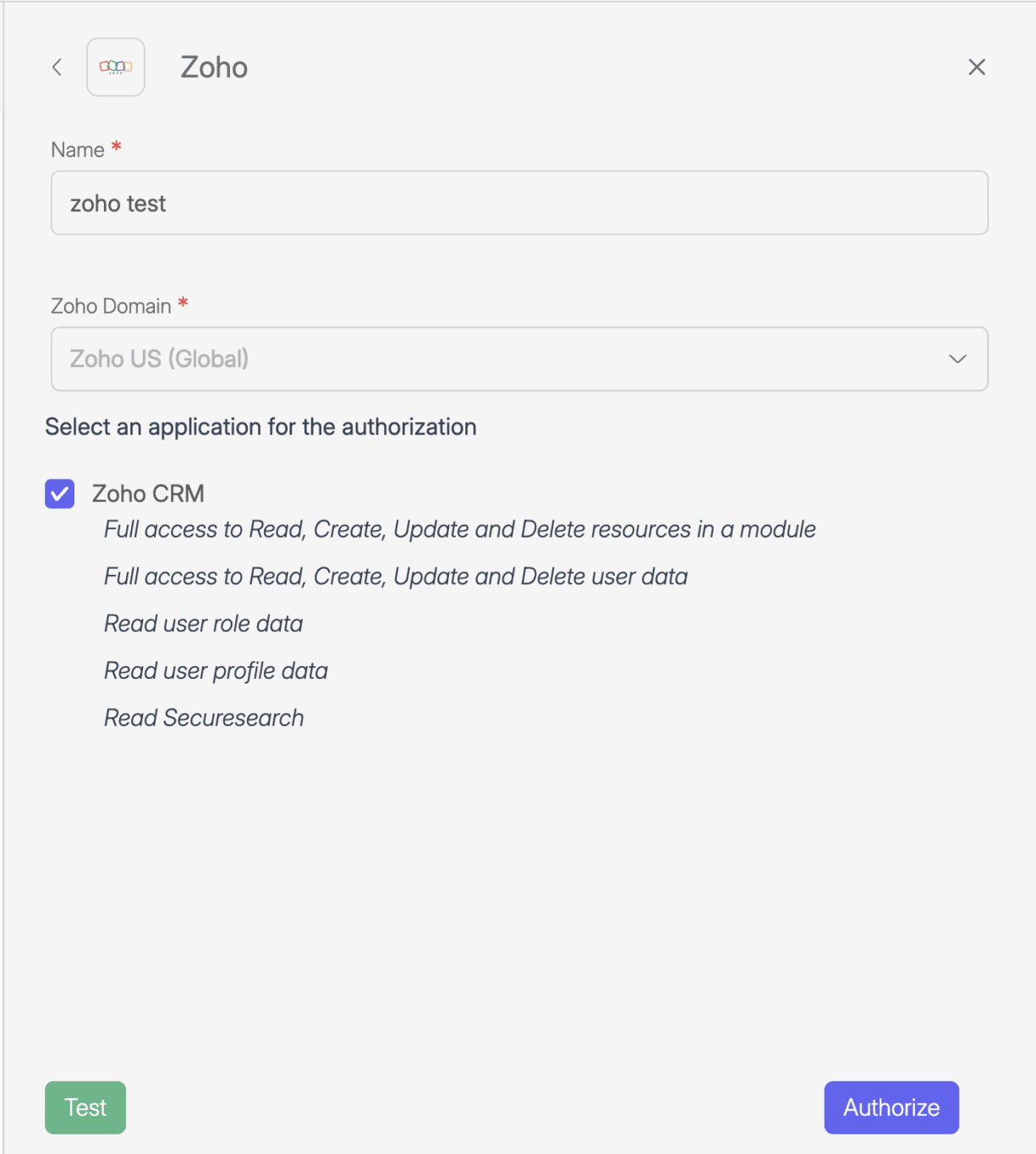
Task: Click the Zoho panel title text
Action: click(x=214, y=68)
